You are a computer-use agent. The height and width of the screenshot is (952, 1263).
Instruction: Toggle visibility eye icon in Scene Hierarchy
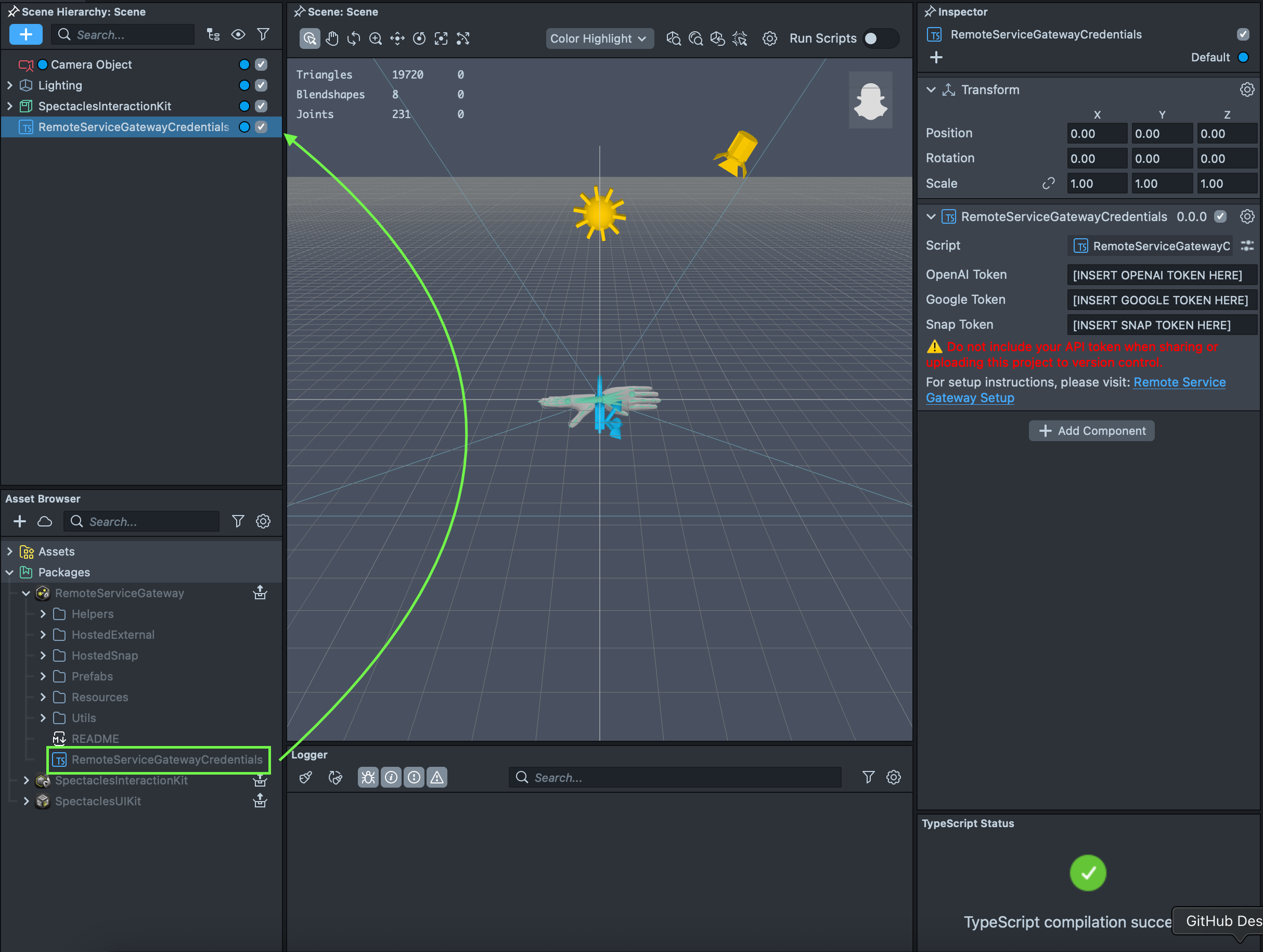pos(238,35)
